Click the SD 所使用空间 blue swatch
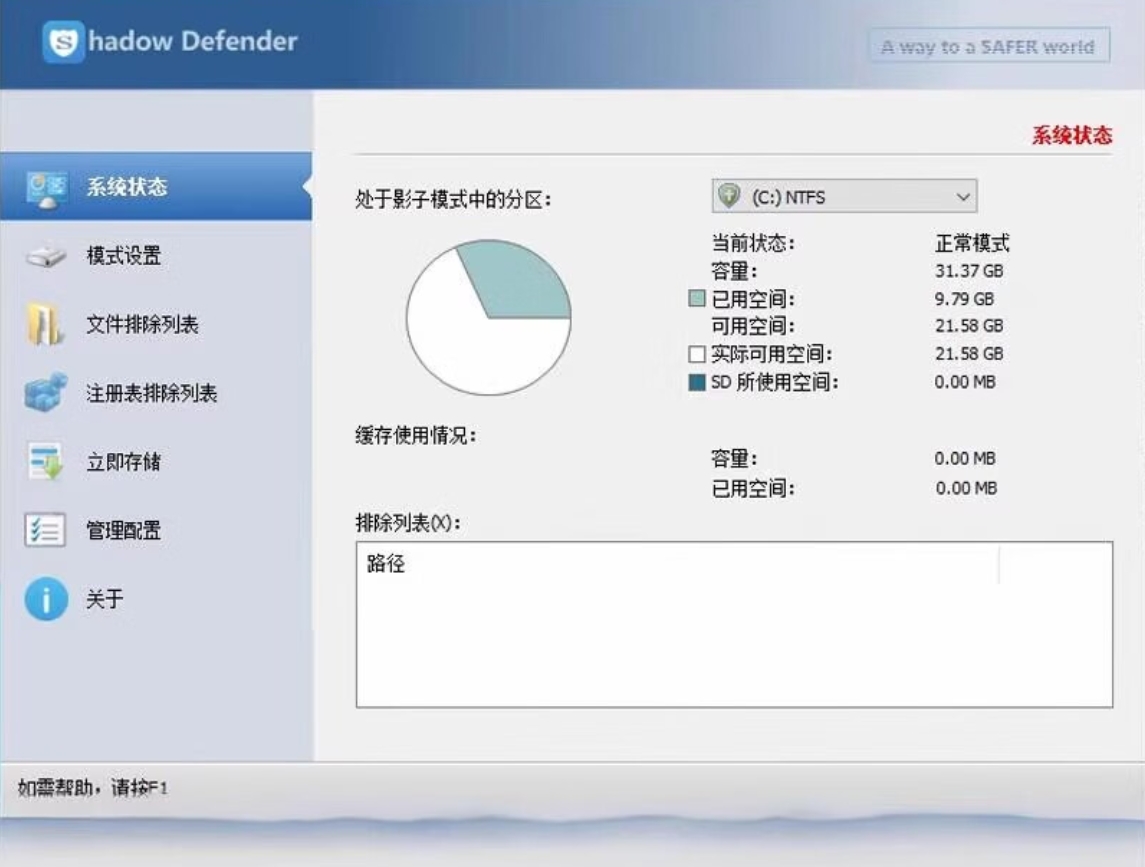 [x=697, y=382]
